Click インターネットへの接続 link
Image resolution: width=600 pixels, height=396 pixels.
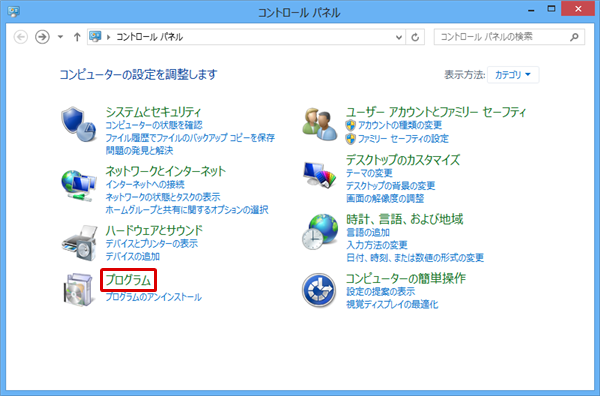tap(145, 184)
